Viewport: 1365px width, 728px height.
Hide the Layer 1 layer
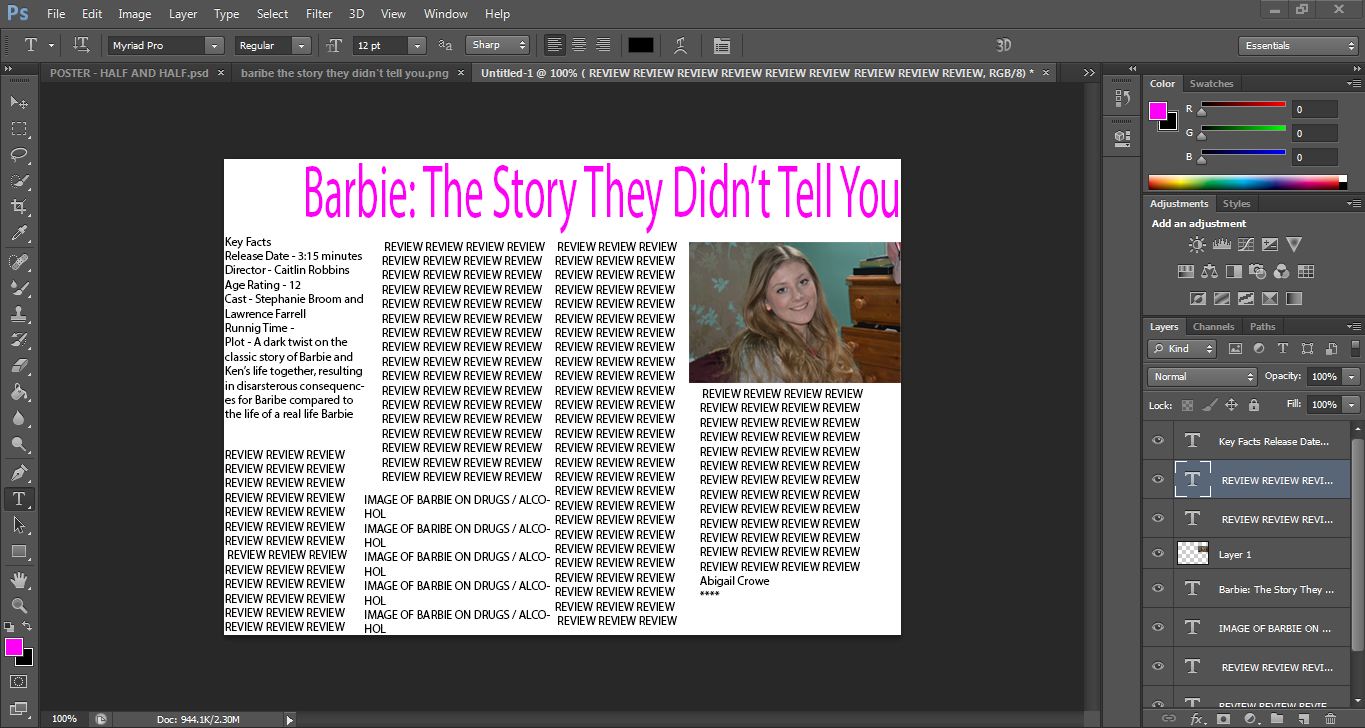tap(1158, 554)
